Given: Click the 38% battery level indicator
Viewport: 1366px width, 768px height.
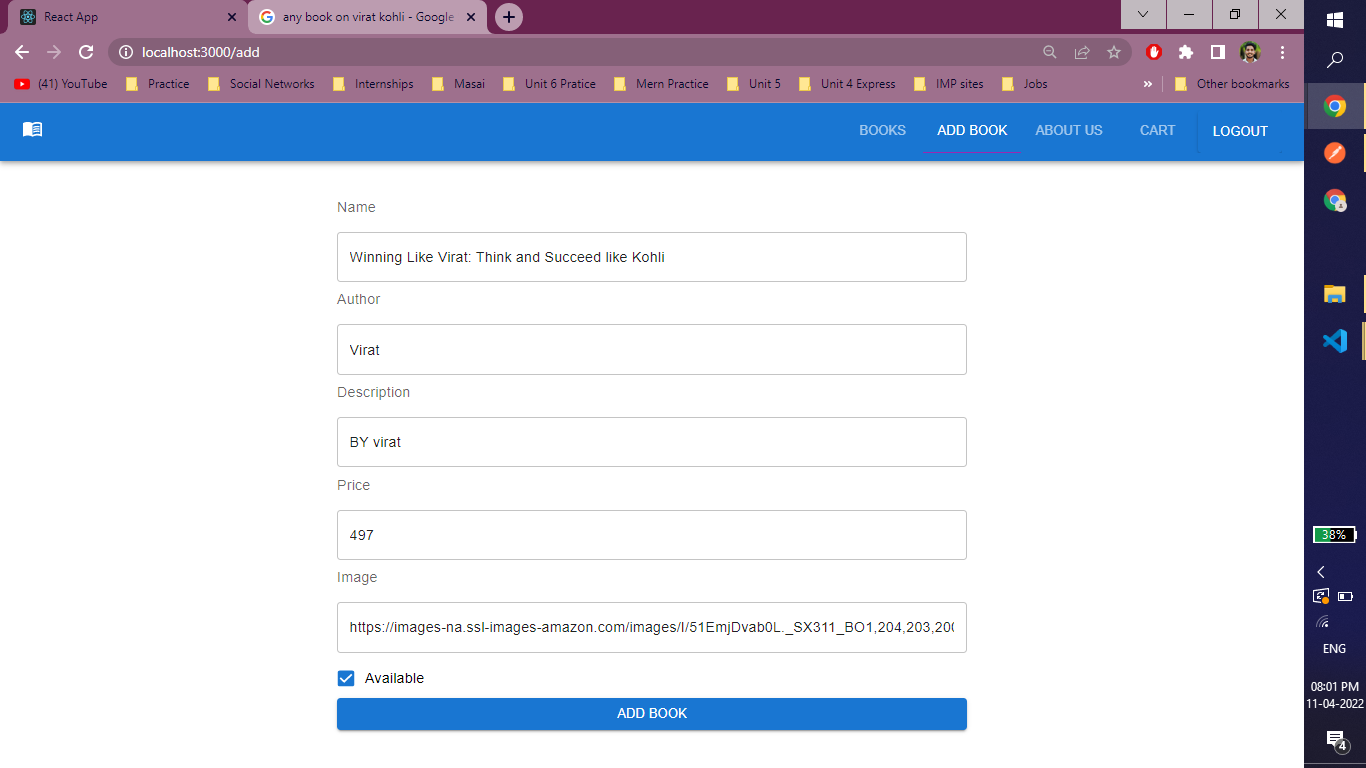Looking at the screenshot, I should pyautogui.click(x=1334, y=534).
